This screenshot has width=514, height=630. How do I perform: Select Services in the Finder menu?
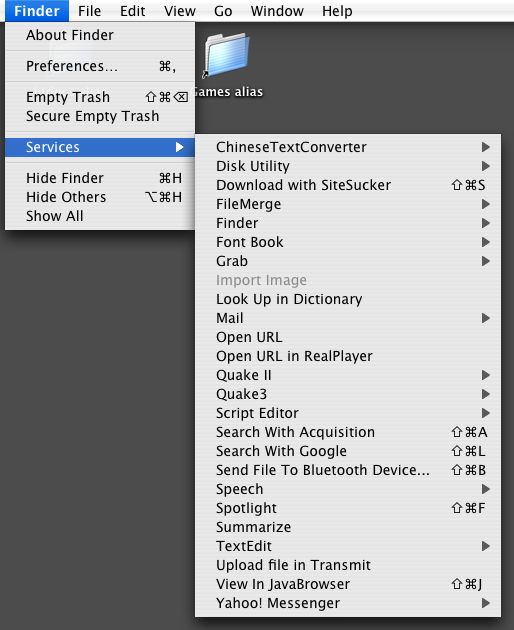[x=100, y=147]
